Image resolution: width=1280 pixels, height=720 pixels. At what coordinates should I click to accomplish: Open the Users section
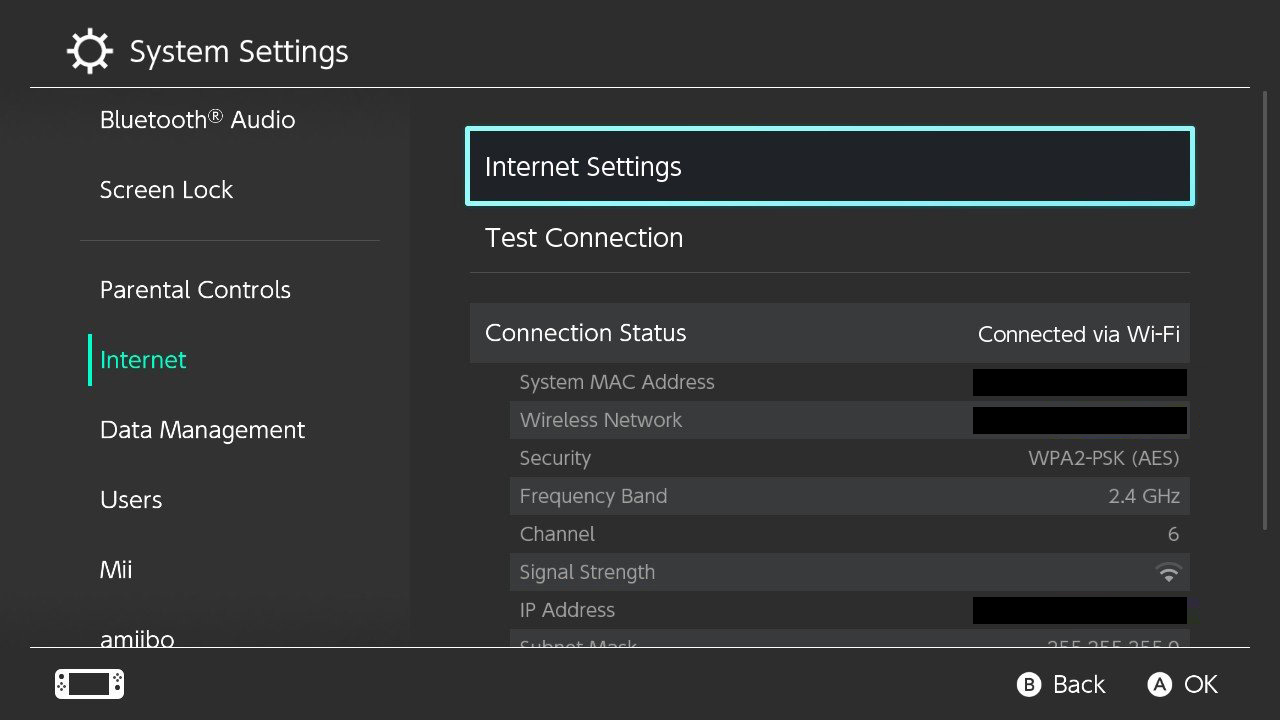point(131,500)
